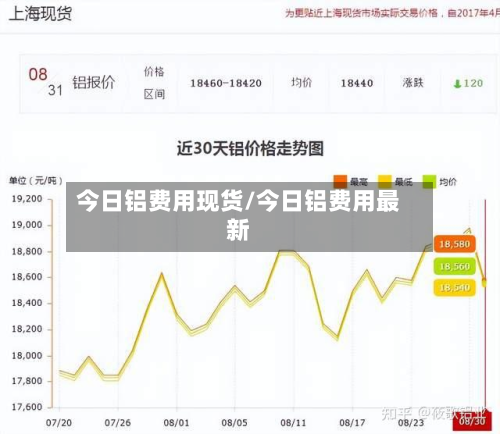Toggle the 最低 legend series swatch
The image size is (500, 434).
[385, 182]
